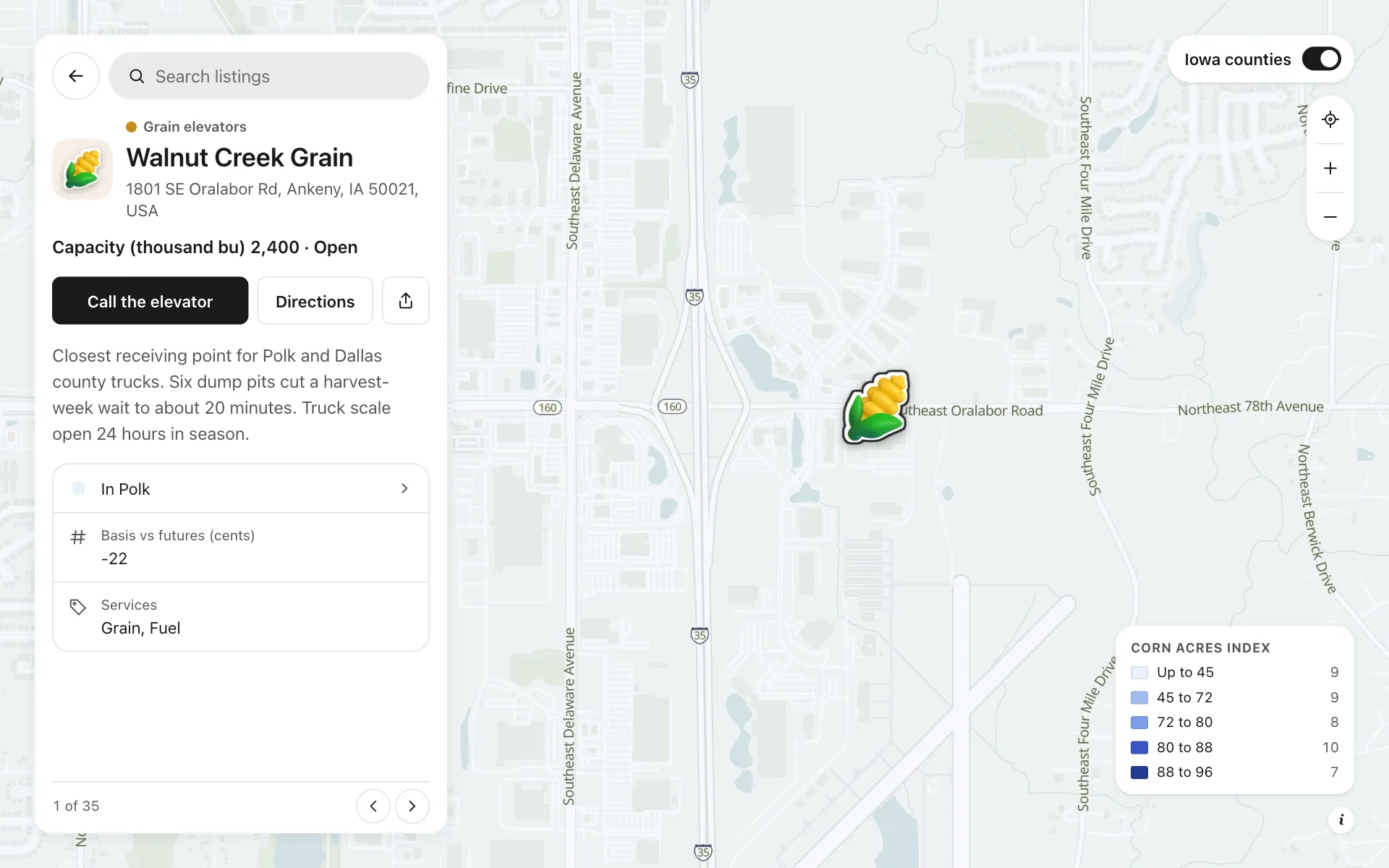Click the corn marker on the map

[876, 407]
